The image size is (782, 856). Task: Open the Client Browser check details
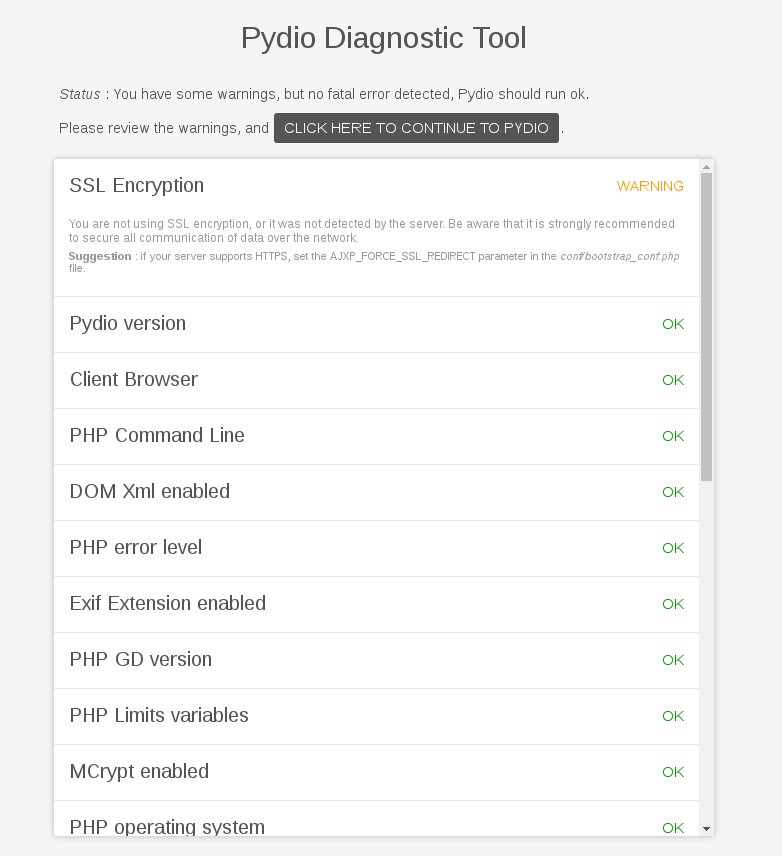376,381
